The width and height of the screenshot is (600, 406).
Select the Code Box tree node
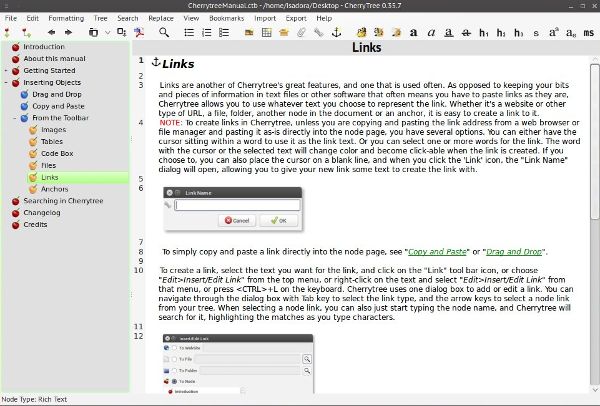tap(57, 153)
